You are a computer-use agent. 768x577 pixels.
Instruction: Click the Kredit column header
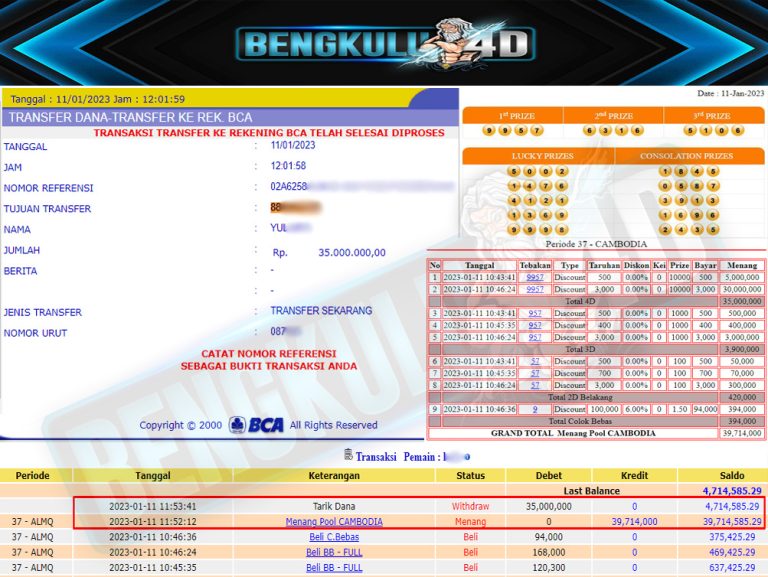tap(634, 475)
